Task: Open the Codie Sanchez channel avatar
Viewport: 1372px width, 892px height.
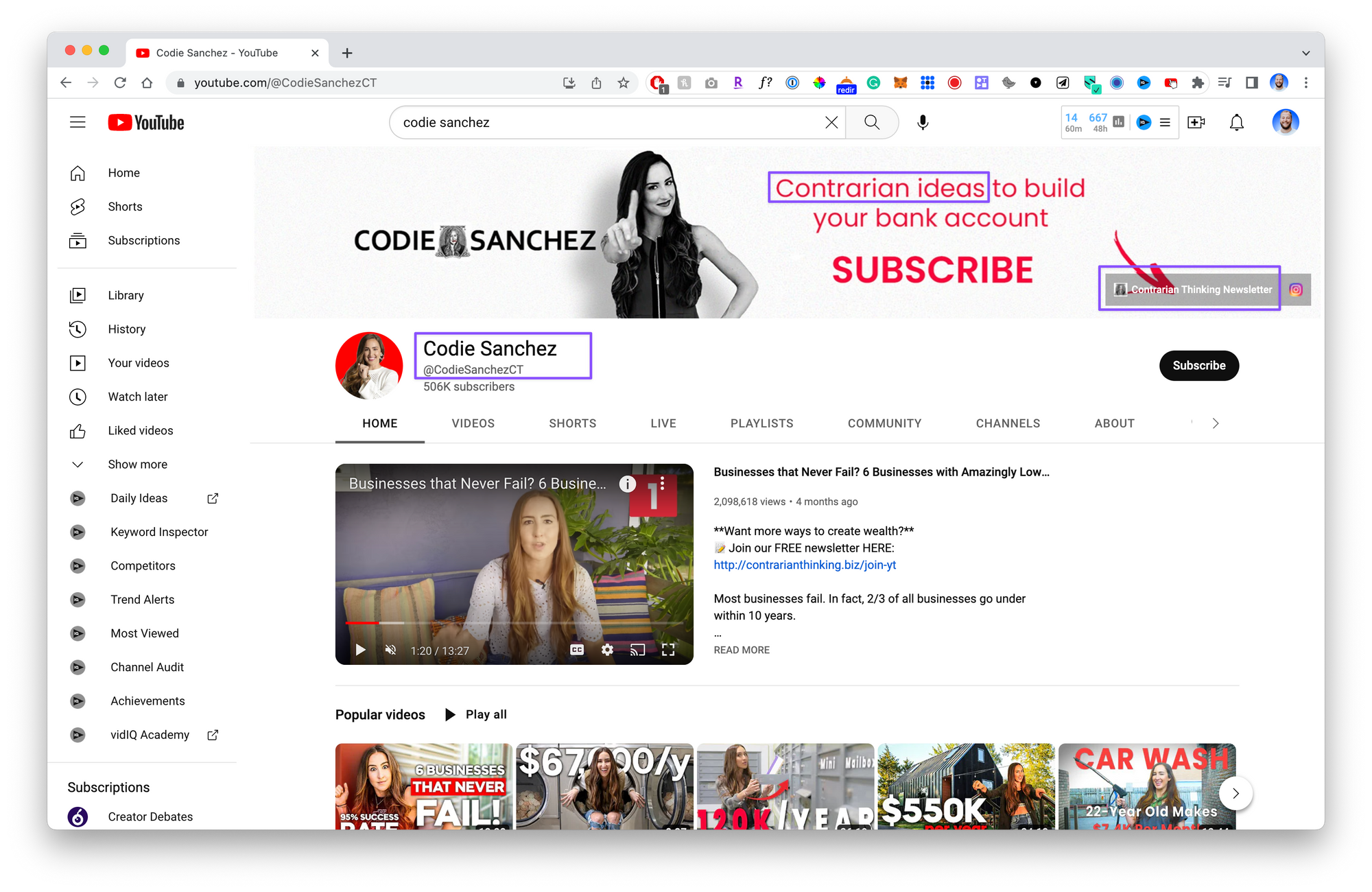Action: [x=369, y=366]
